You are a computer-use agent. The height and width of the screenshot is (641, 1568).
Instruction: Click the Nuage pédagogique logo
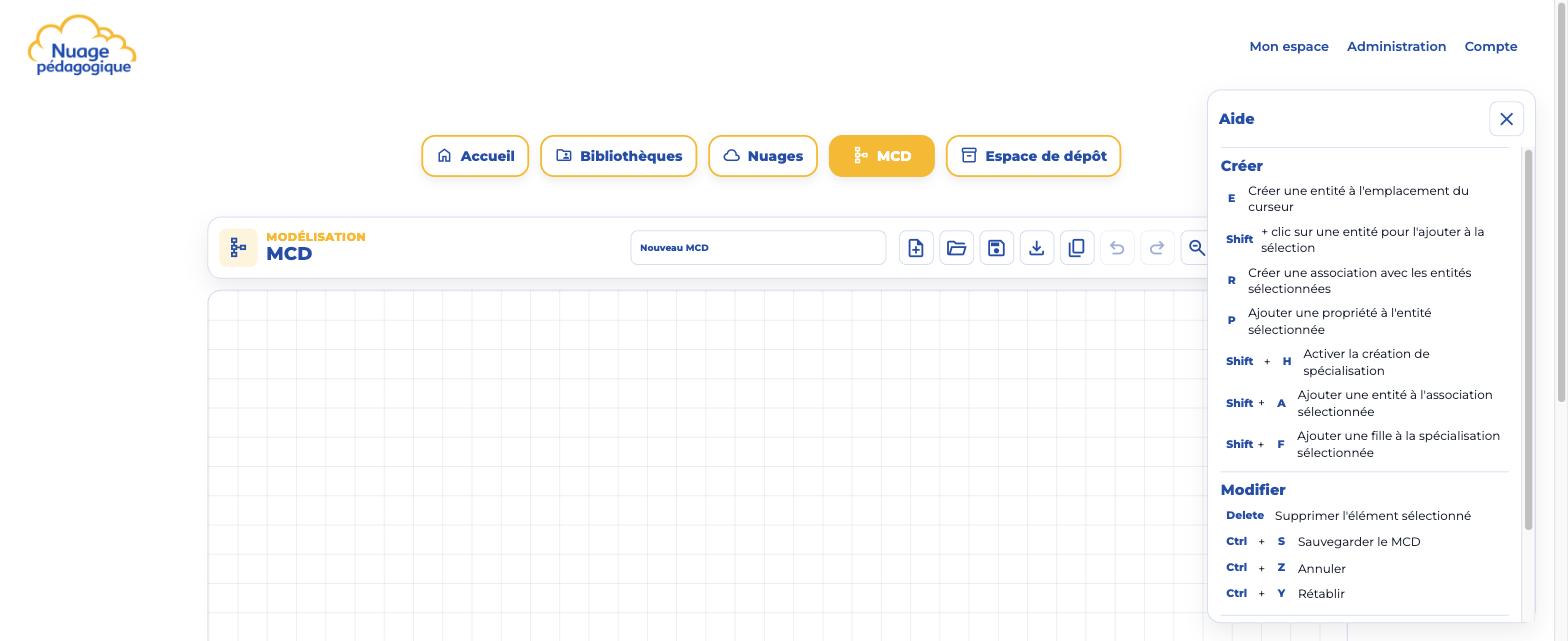[x=82, y=45]
